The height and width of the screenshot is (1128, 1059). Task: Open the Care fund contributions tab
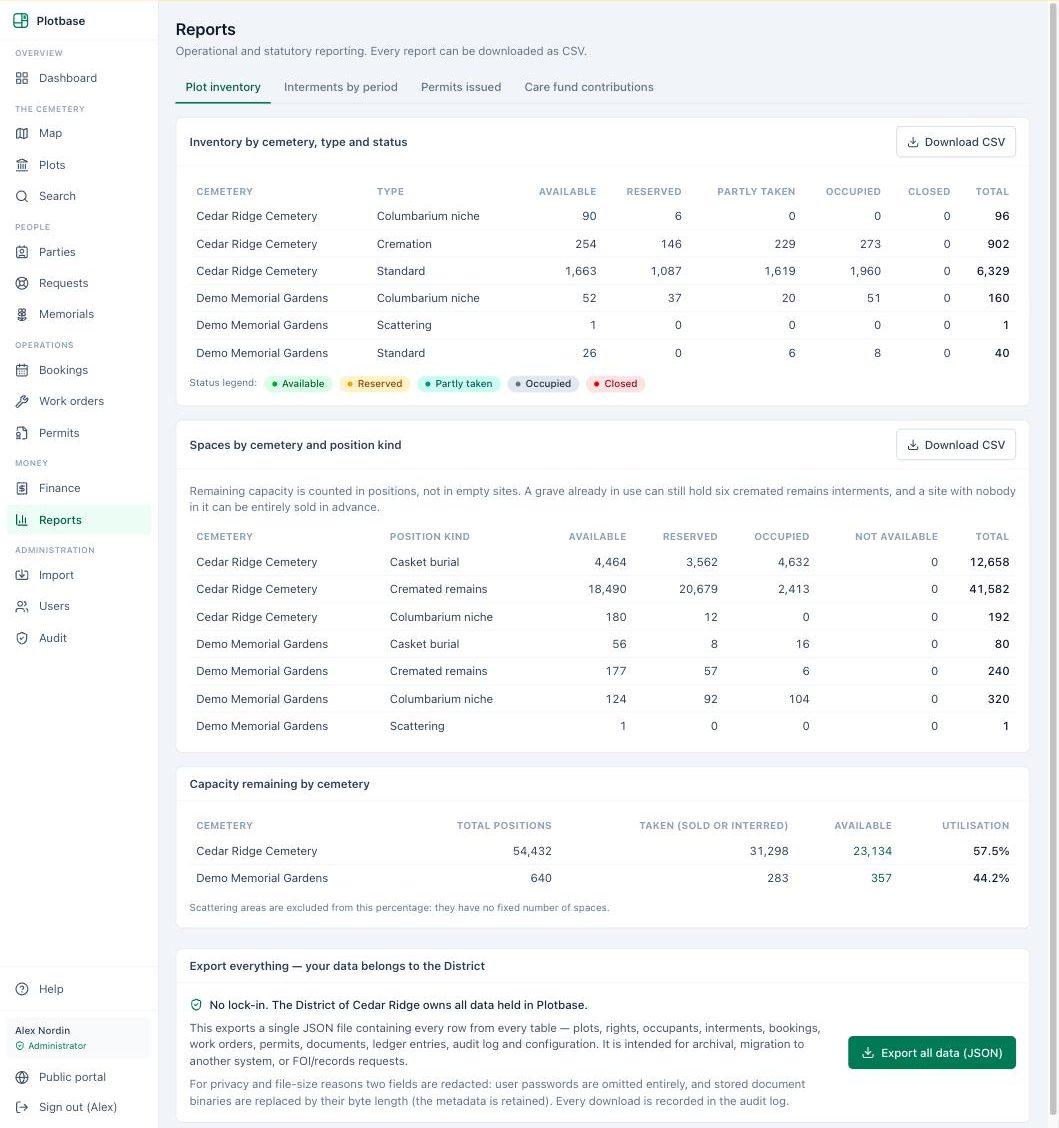tap(588, 87)
